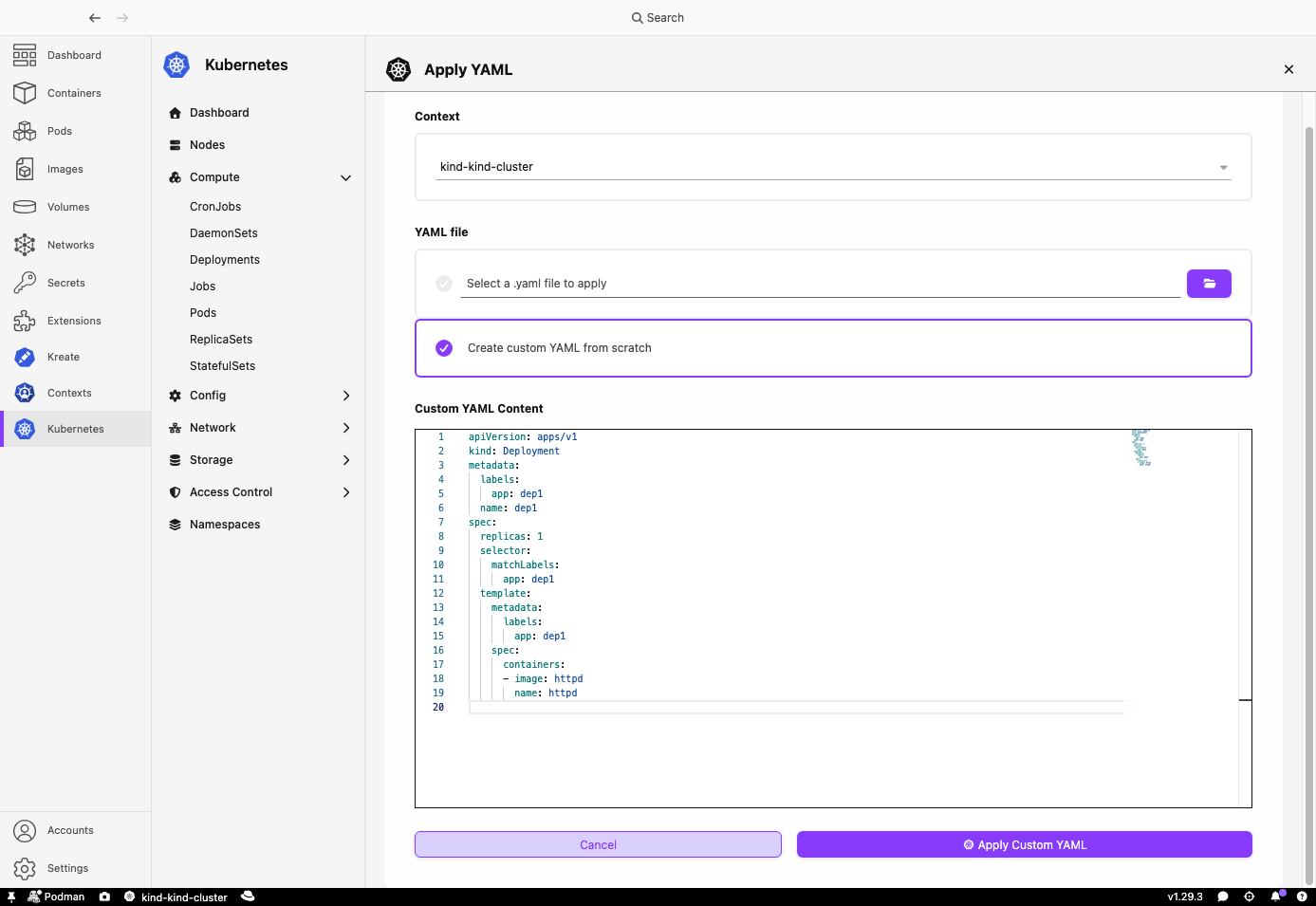
Task: Expand the Storage section
Action: 258,460
